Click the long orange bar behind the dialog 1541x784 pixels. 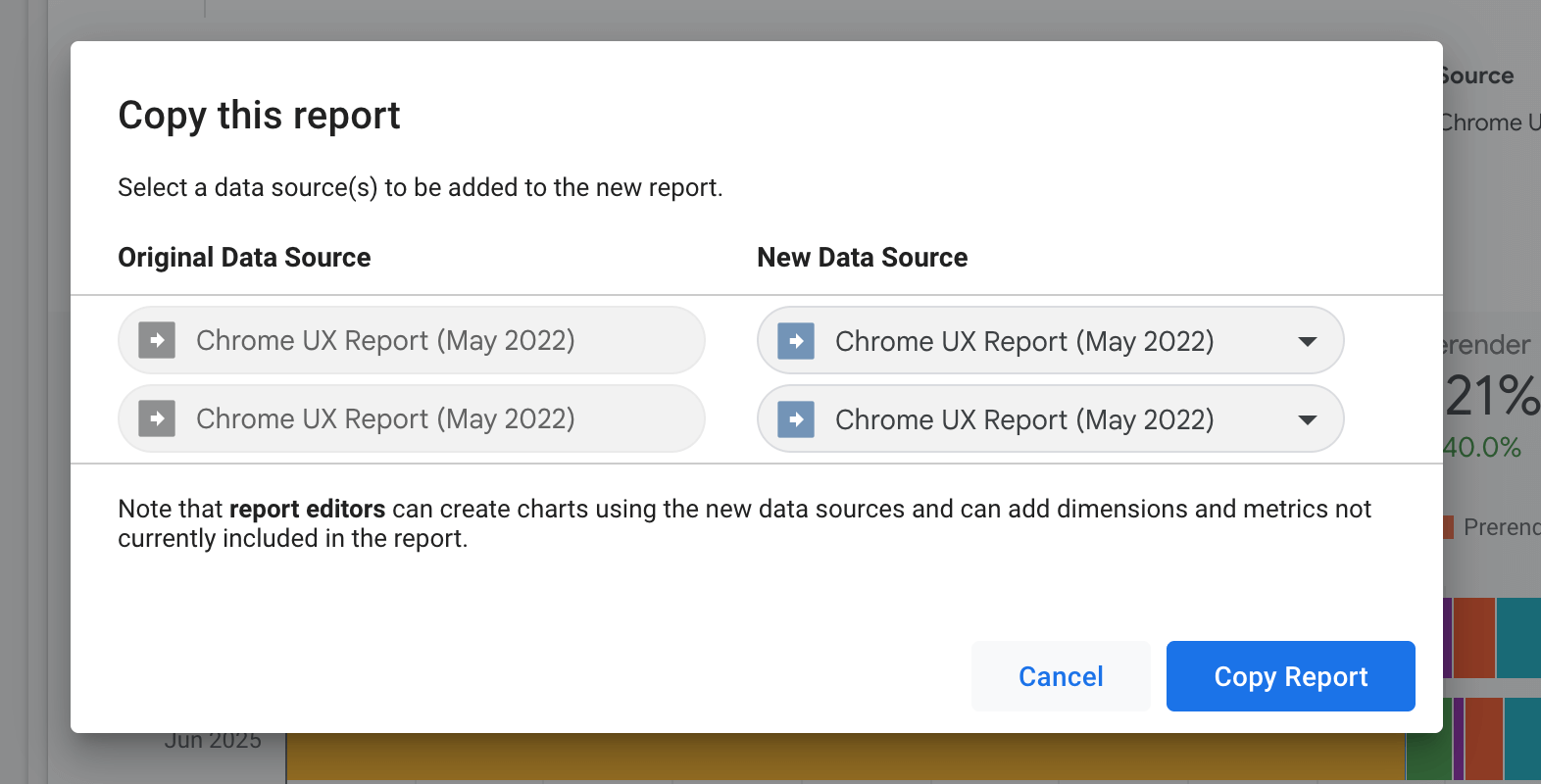coord(843,757)
